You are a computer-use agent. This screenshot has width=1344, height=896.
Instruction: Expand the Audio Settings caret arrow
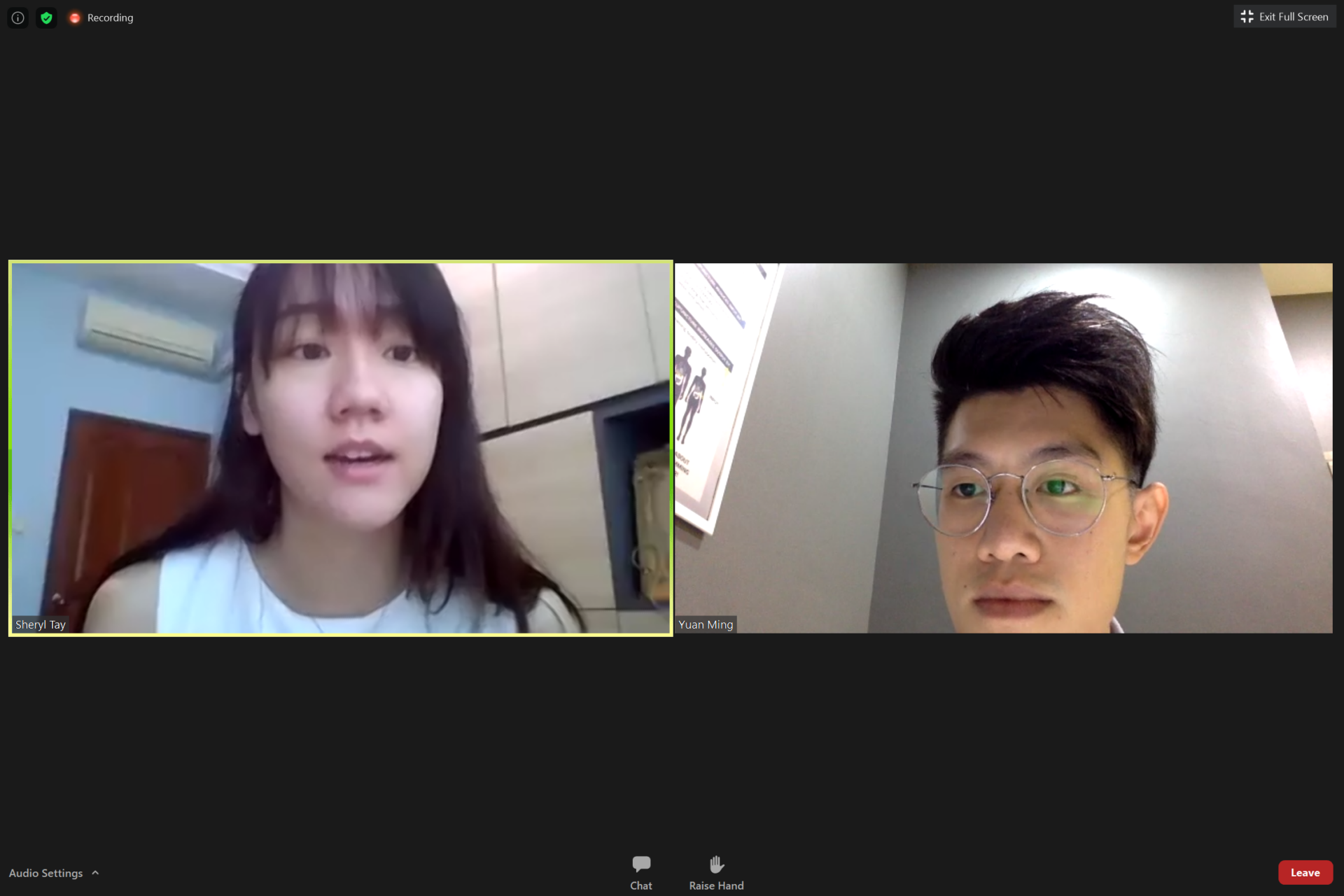pos(96,873)
